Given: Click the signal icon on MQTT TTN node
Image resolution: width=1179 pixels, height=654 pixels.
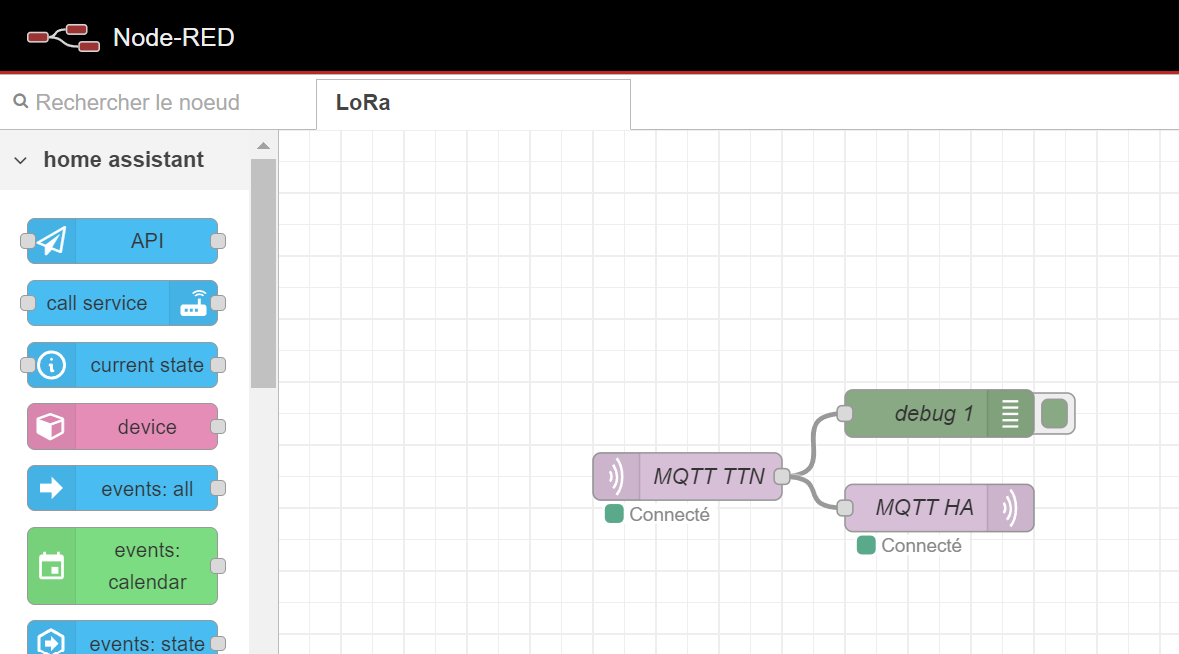Looking at the screenshot, I should [x=616, y=477].
